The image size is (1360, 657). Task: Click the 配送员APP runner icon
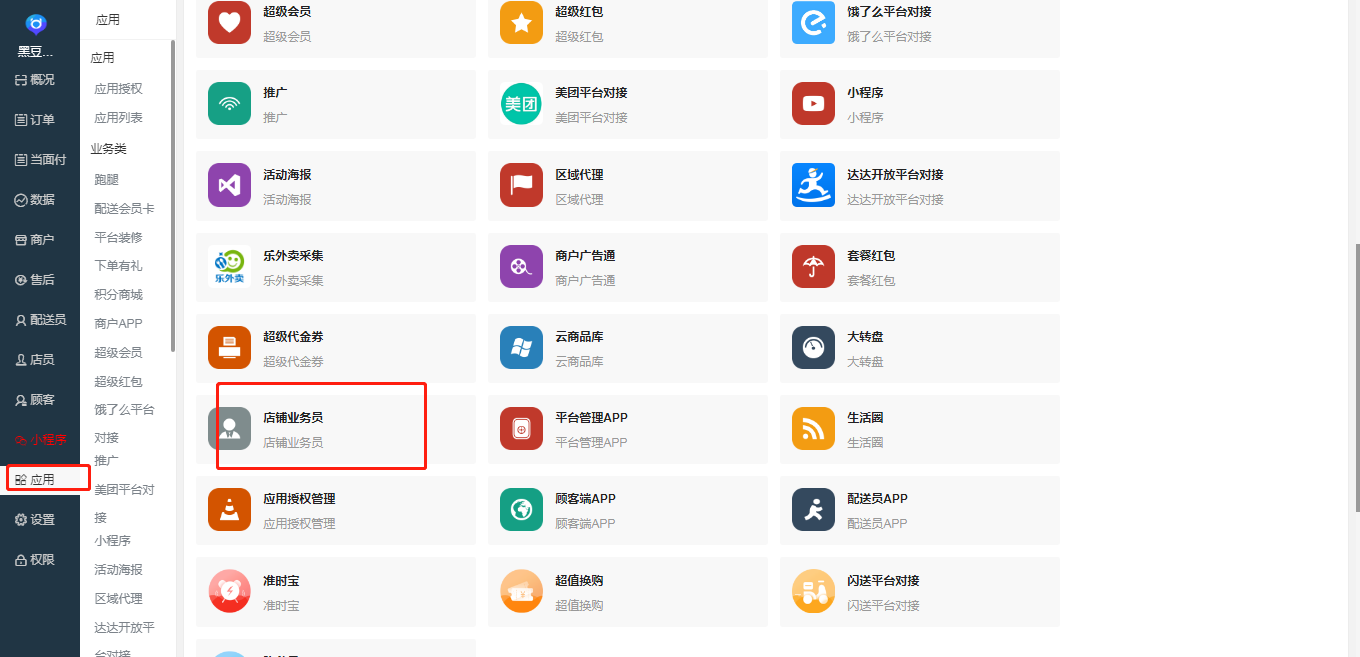(x=813, y=510)
